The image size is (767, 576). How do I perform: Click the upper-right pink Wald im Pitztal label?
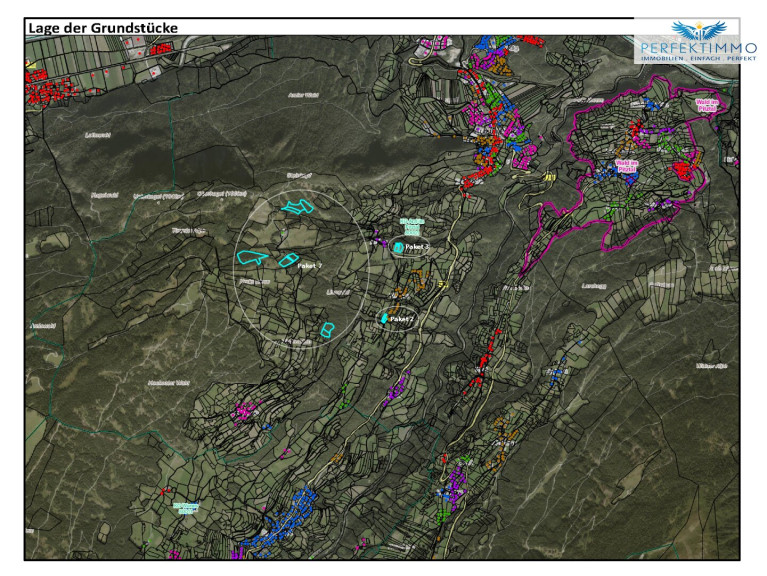point(706,104)
